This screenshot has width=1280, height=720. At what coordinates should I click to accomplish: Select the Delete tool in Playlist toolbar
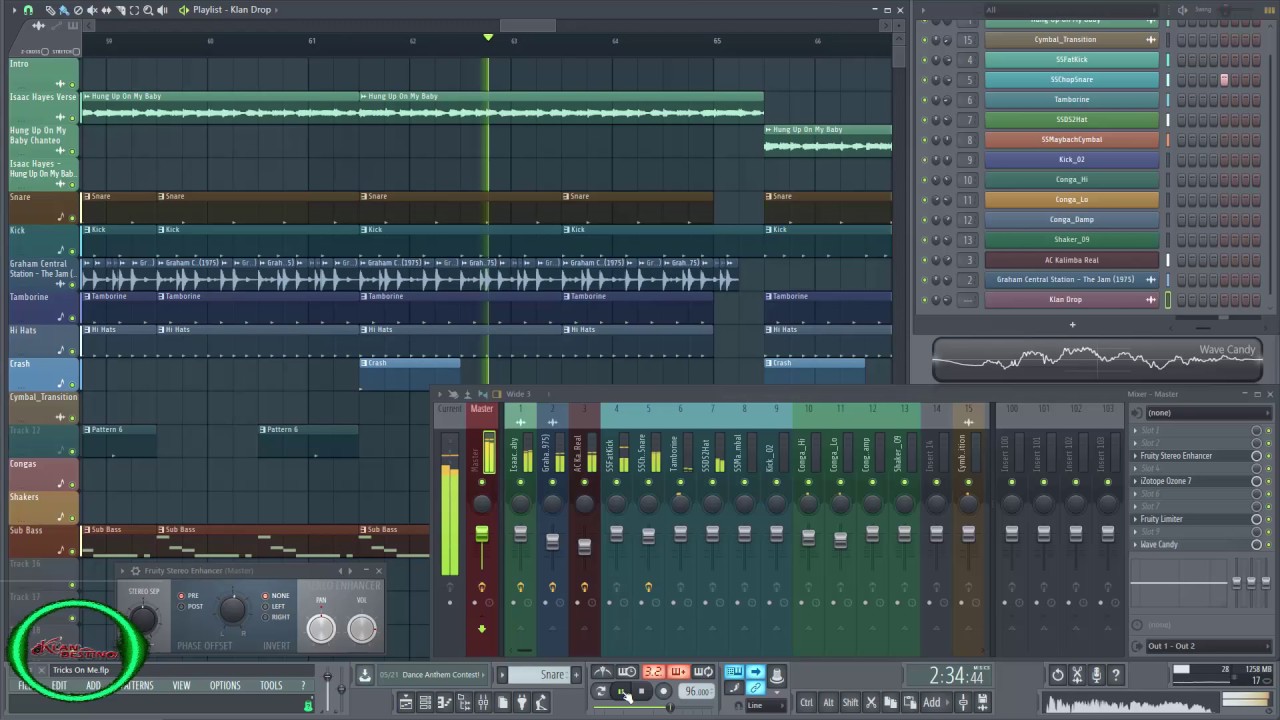[78, 10]
